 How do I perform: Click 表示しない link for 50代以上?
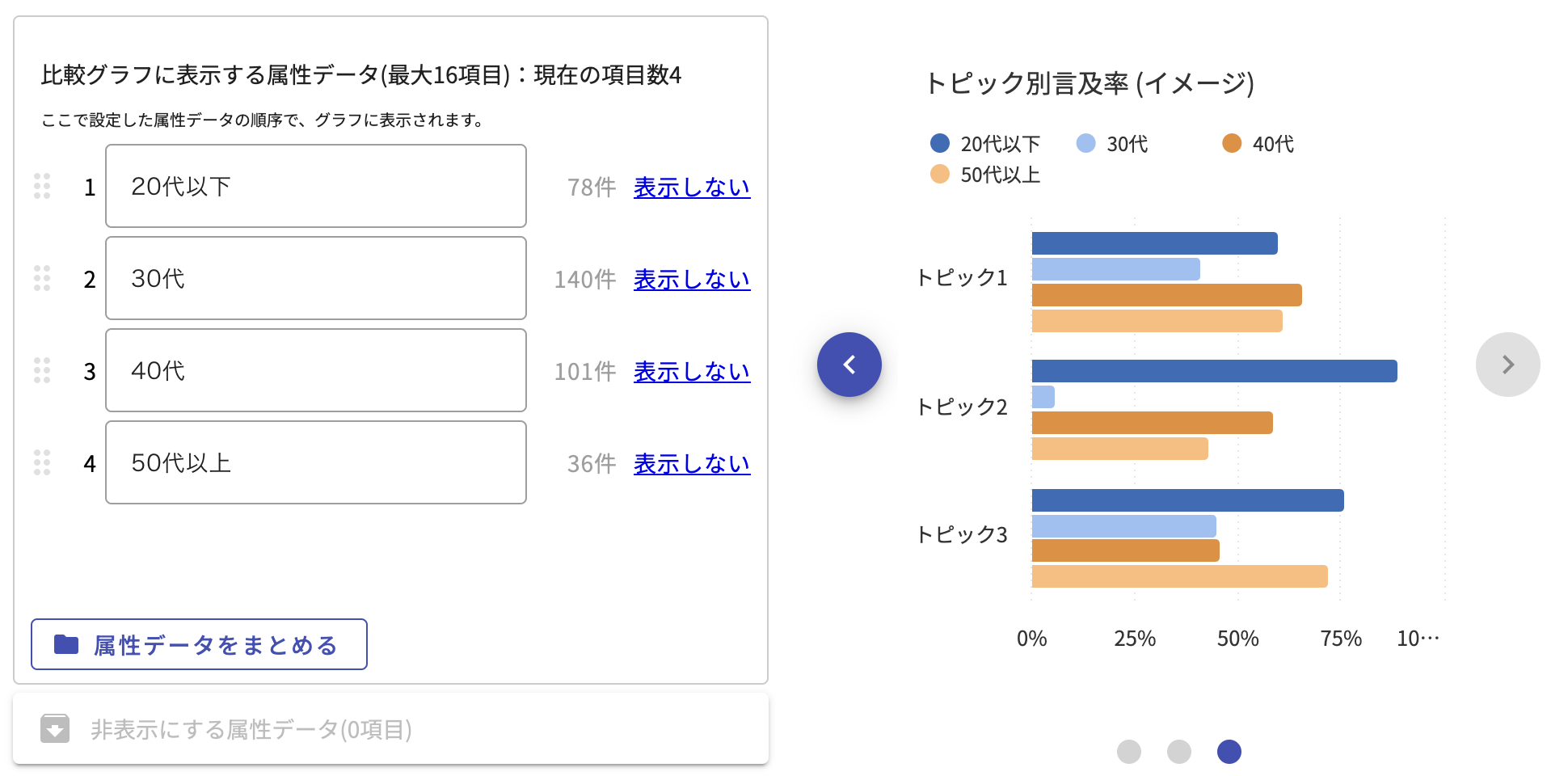point(691,463)
